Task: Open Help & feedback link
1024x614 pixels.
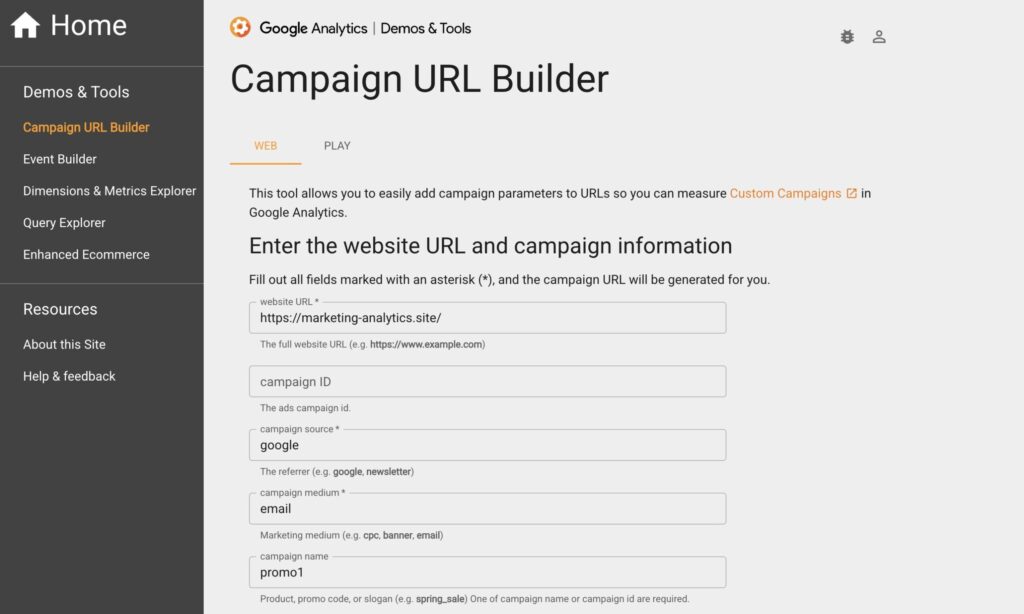Action: (69, 376)
